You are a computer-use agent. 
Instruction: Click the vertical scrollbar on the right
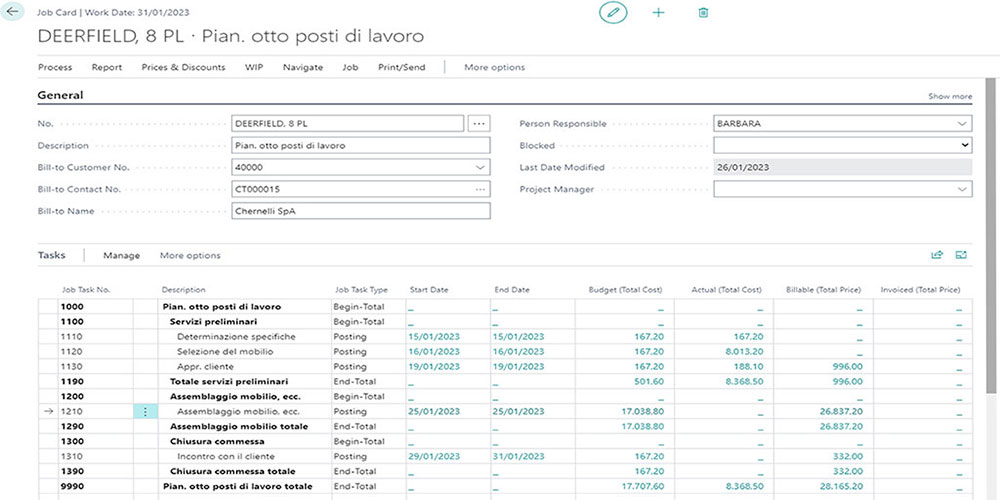tap(992, 250)
